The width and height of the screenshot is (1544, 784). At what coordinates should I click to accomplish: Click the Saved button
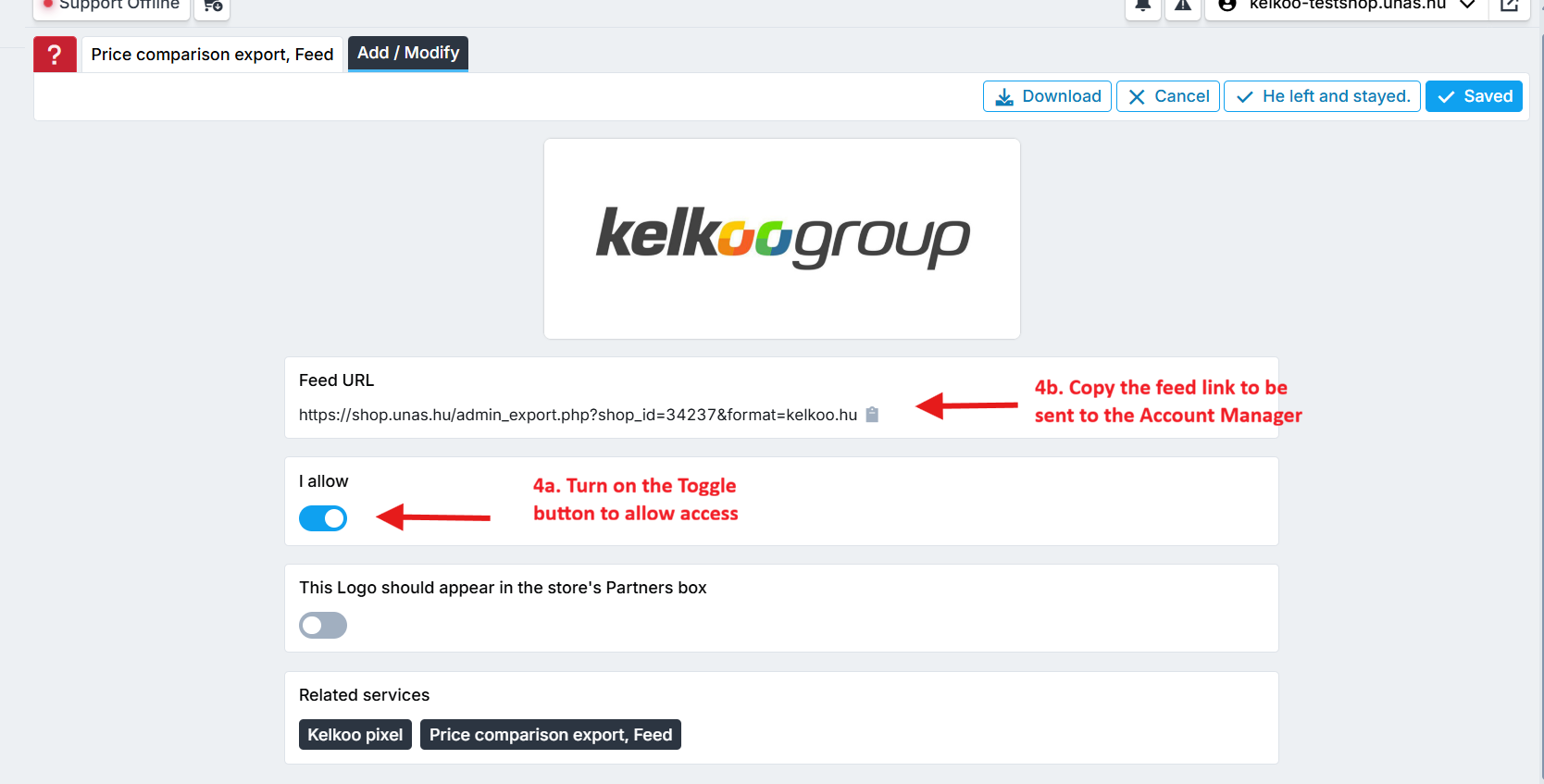[1474, 96]
